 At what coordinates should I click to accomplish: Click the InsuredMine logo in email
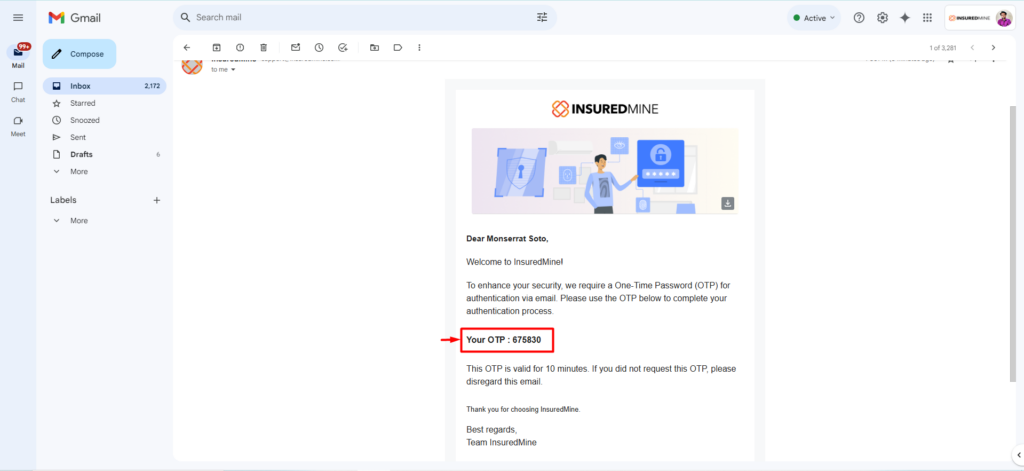[605, 108]
